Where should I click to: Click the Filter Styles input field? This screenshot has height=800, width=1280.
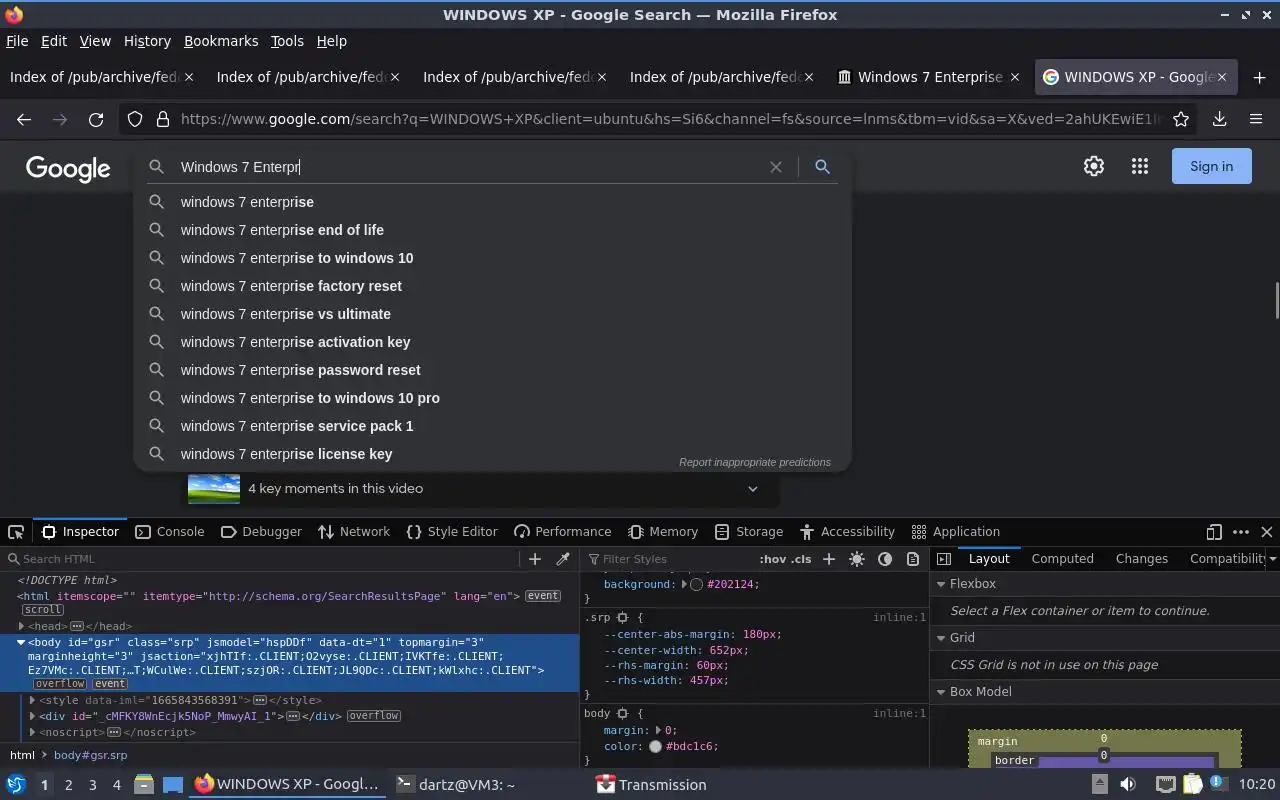(670, 559)
